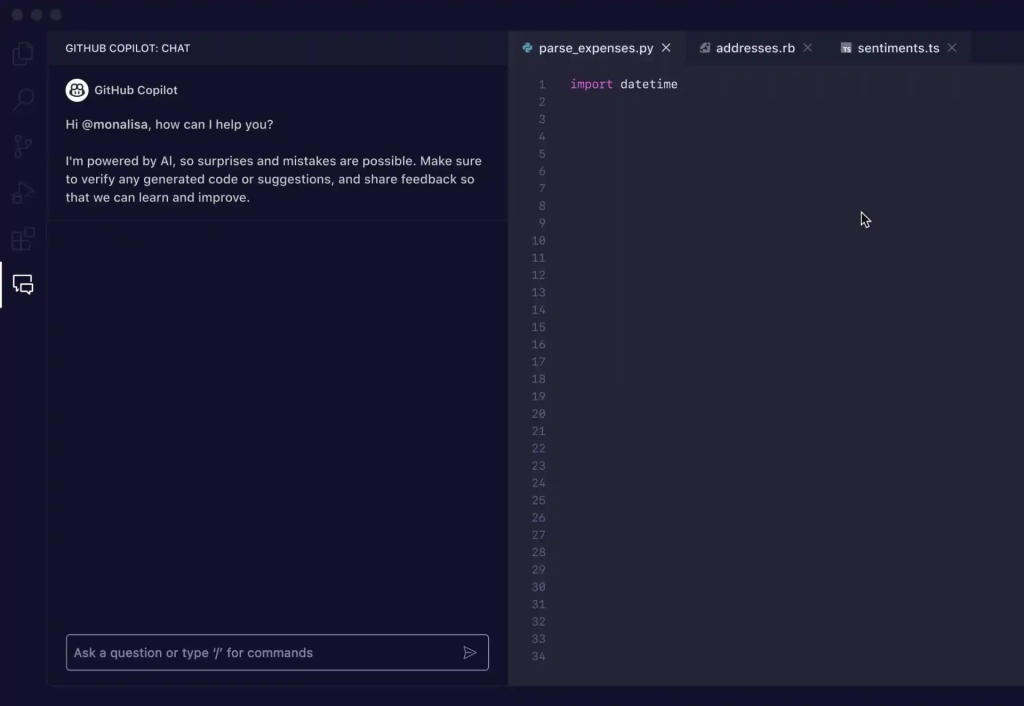Screen dimensions: 1024x706
Task: Close the sentiments.ts editor tab
Action: (x=952, y=48)
